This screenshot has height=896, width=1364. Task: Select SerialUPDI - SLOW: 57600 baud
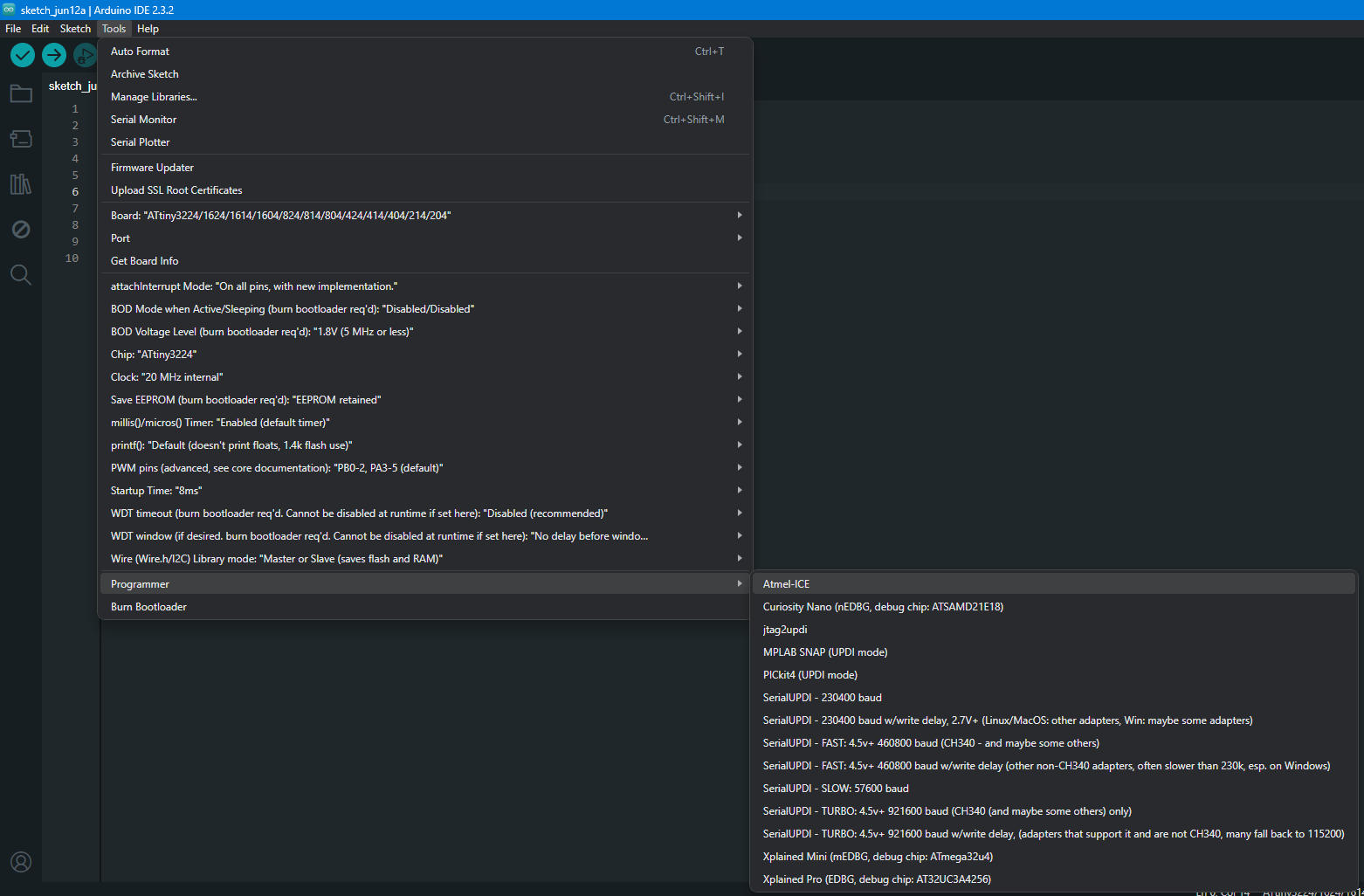pos(1054,789)
